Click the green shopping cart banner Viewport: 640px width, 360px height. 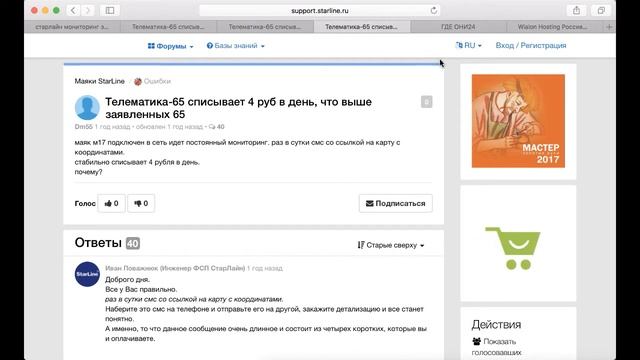point(513,248)
